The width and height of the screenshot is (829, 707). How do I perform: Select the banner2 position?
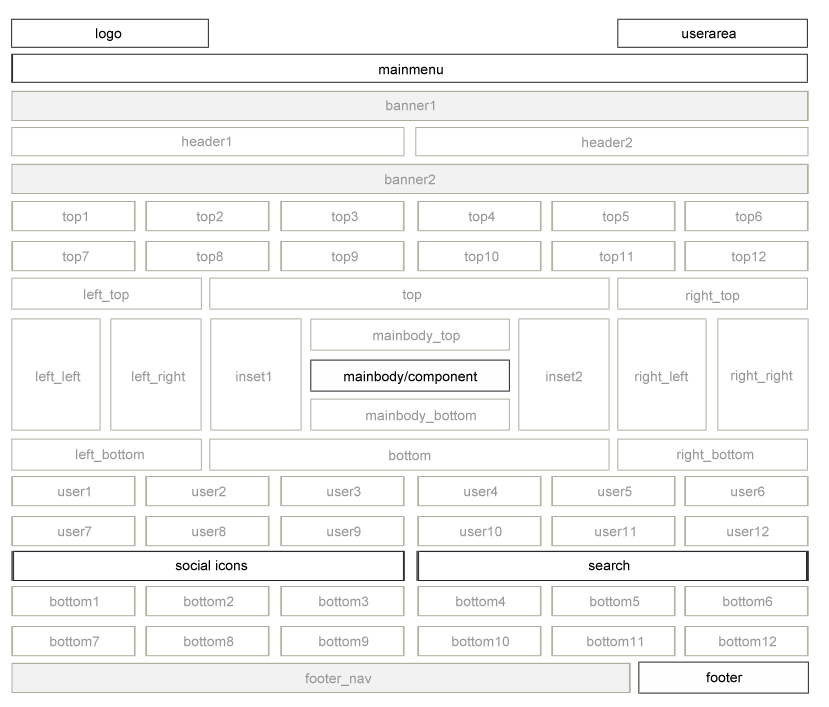(x=410, y=179)
